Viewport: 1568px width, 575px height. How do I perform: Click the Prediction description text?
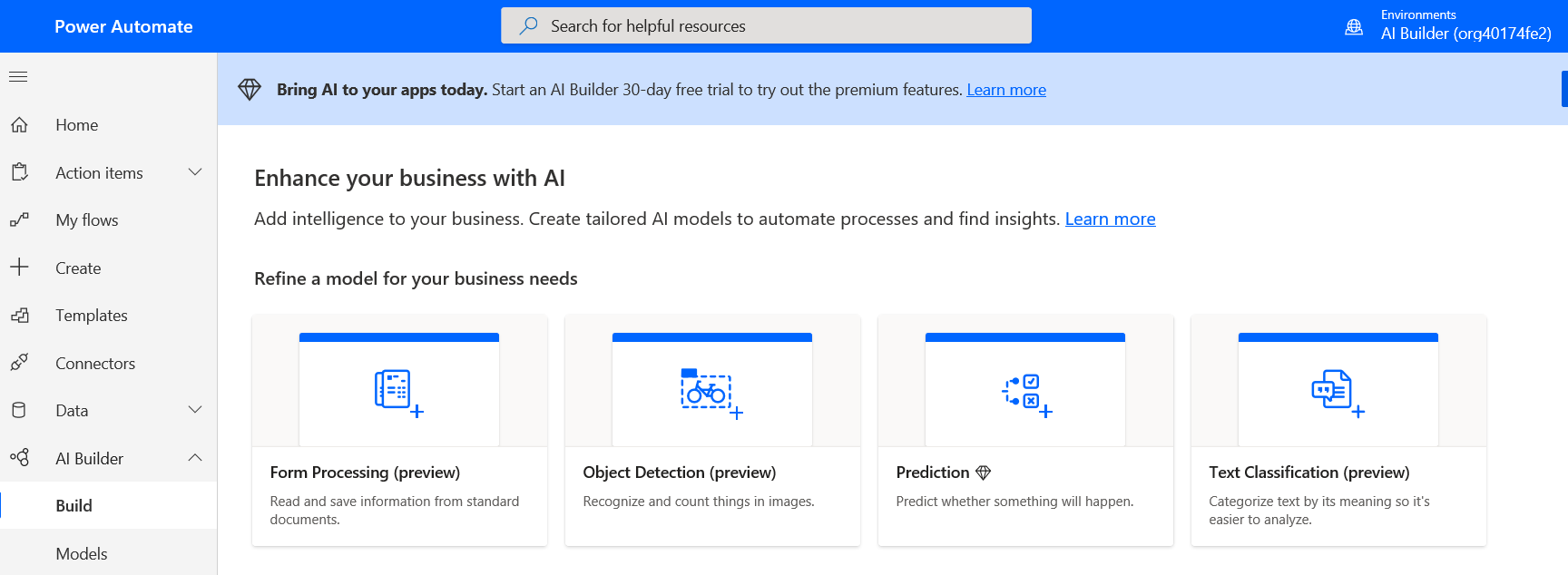tap(1014, 502)
